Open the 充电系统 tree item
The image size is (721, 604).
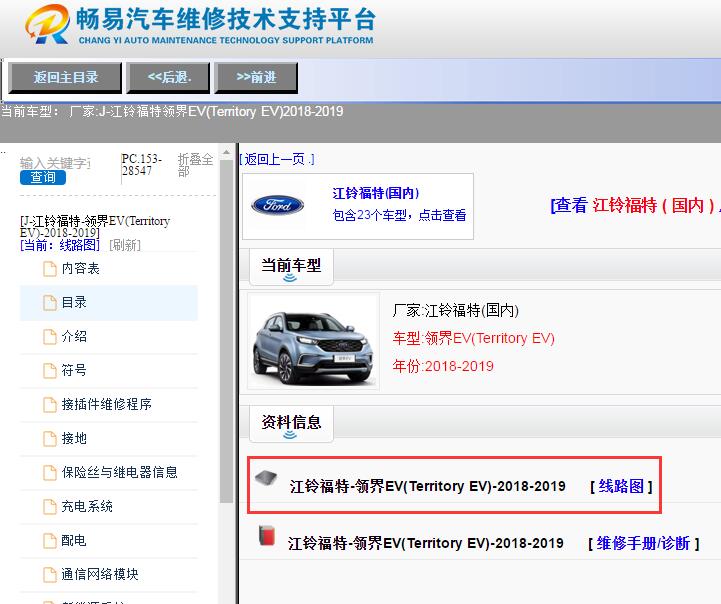pos(87,506)
